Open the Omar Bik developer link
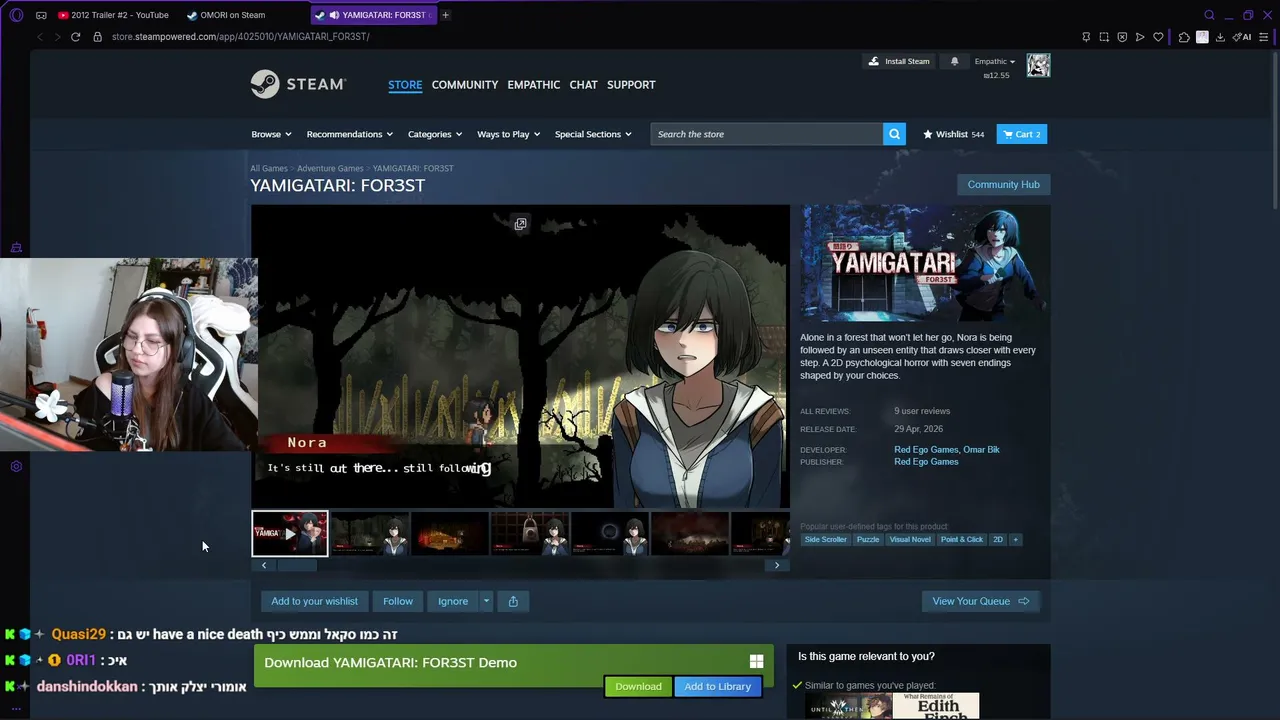The image size is (1280, 720). [x=981, y=450]
